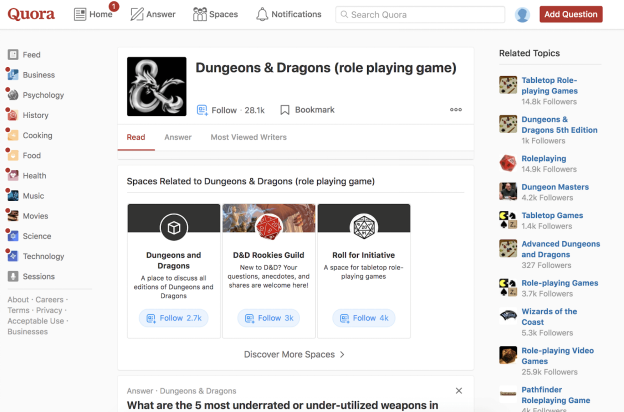Click the History topic icon
The height and width of the screenshot is (412, 624).
point(13,115)
